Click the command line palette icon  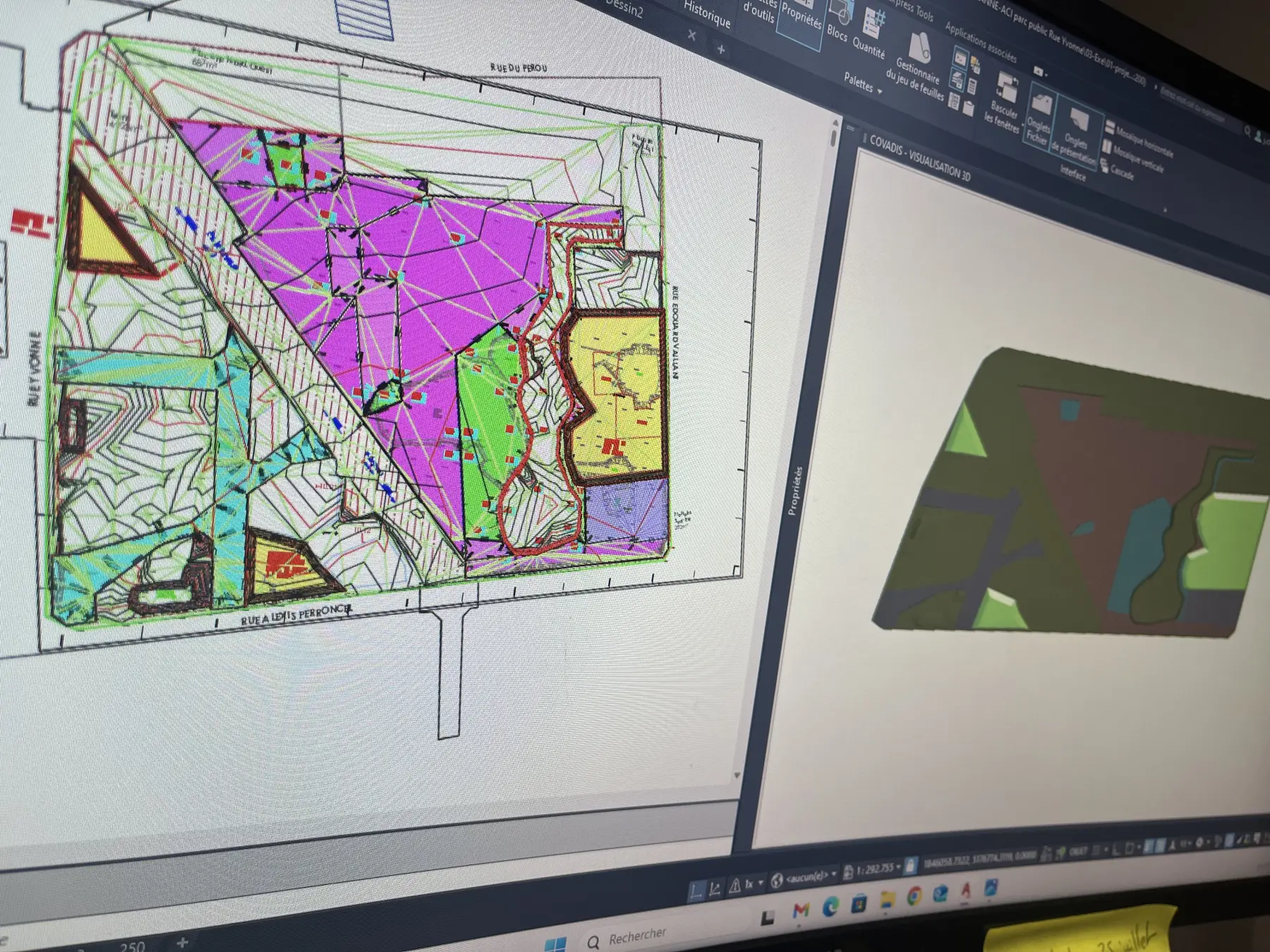(x=960, y=56)
